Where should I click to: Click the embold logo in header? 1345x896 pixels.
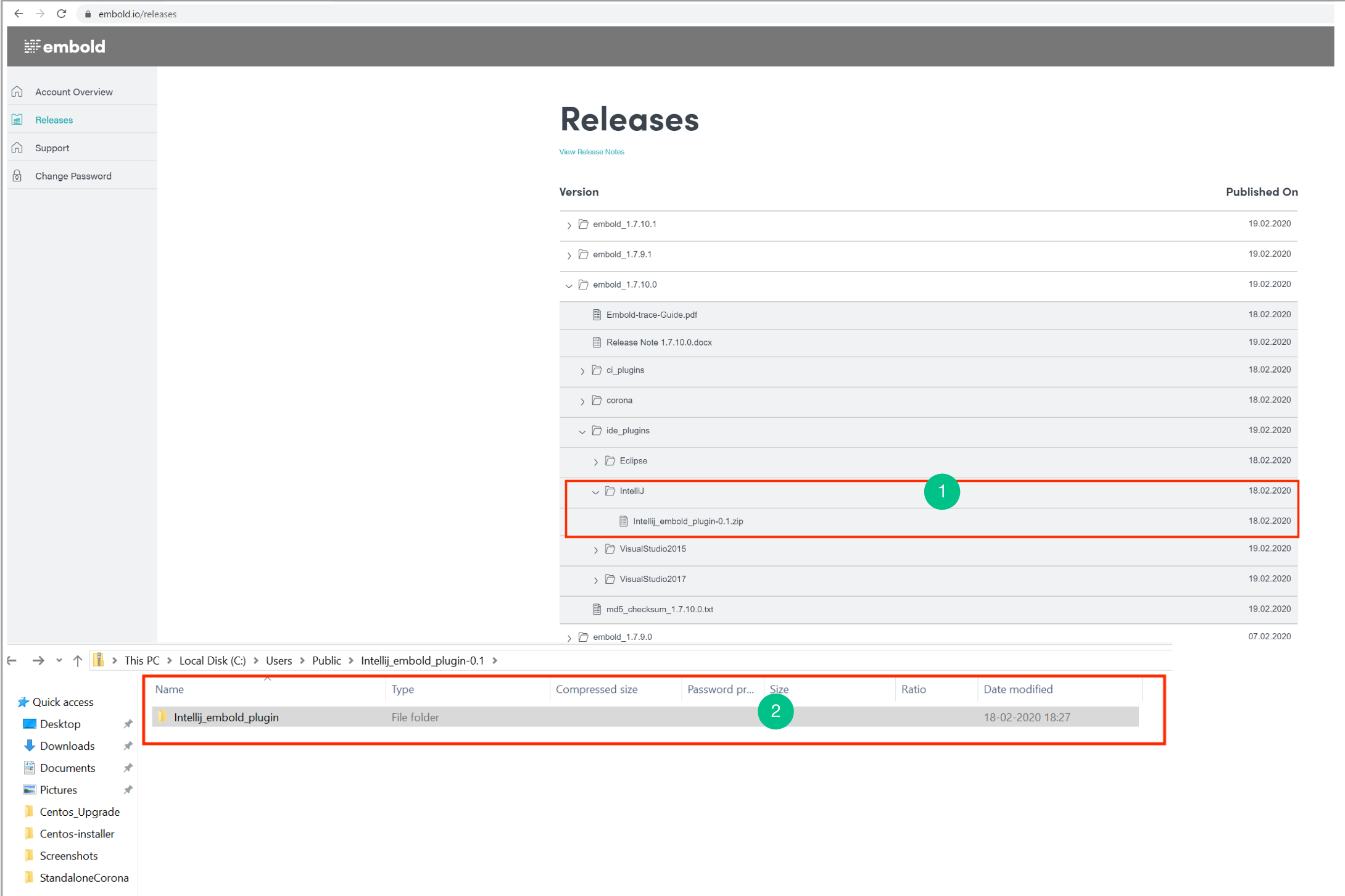pos(65,46)
